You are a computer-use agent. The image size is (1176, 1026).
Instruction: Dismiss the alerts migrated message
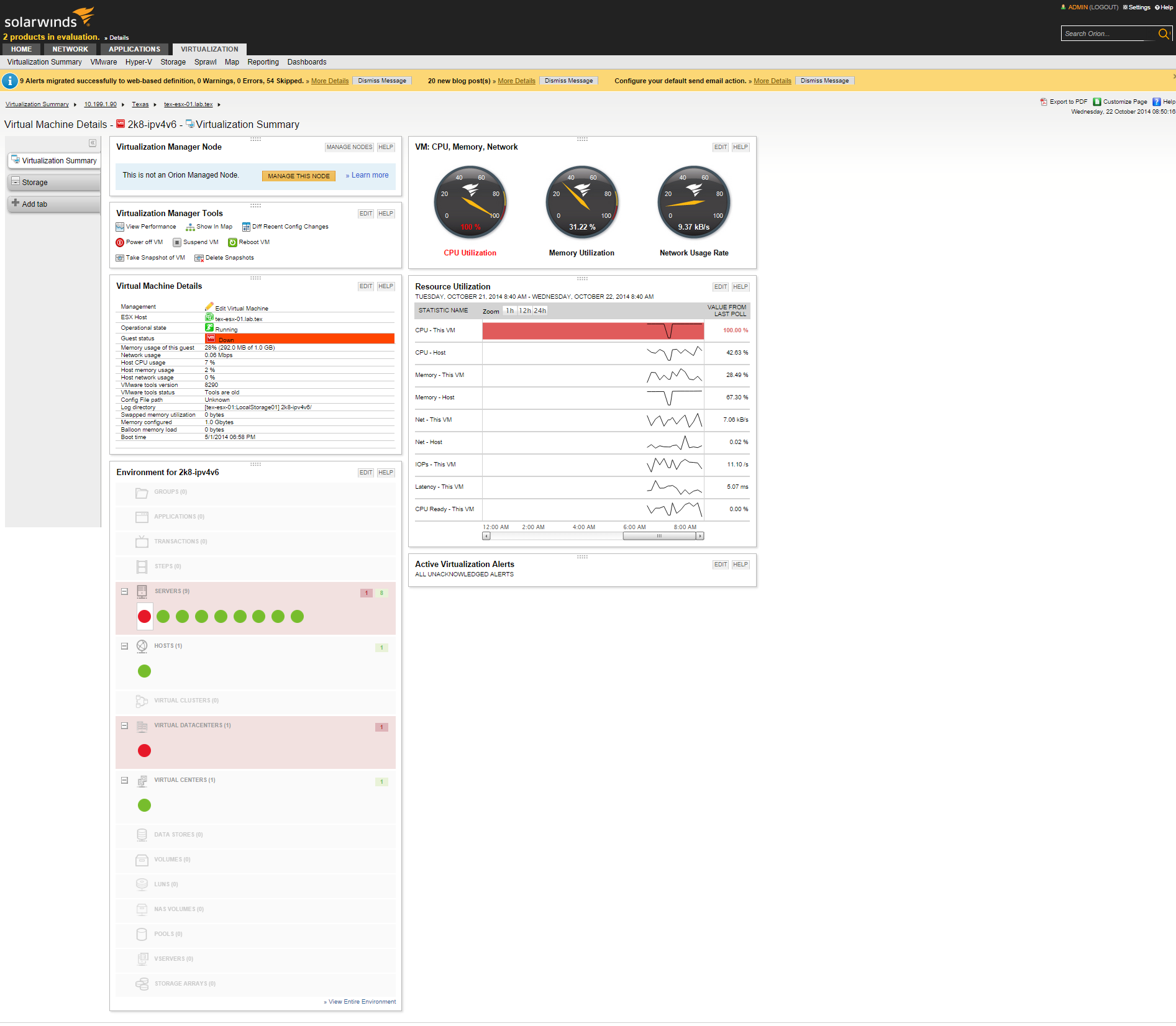(x=382, y=81)
